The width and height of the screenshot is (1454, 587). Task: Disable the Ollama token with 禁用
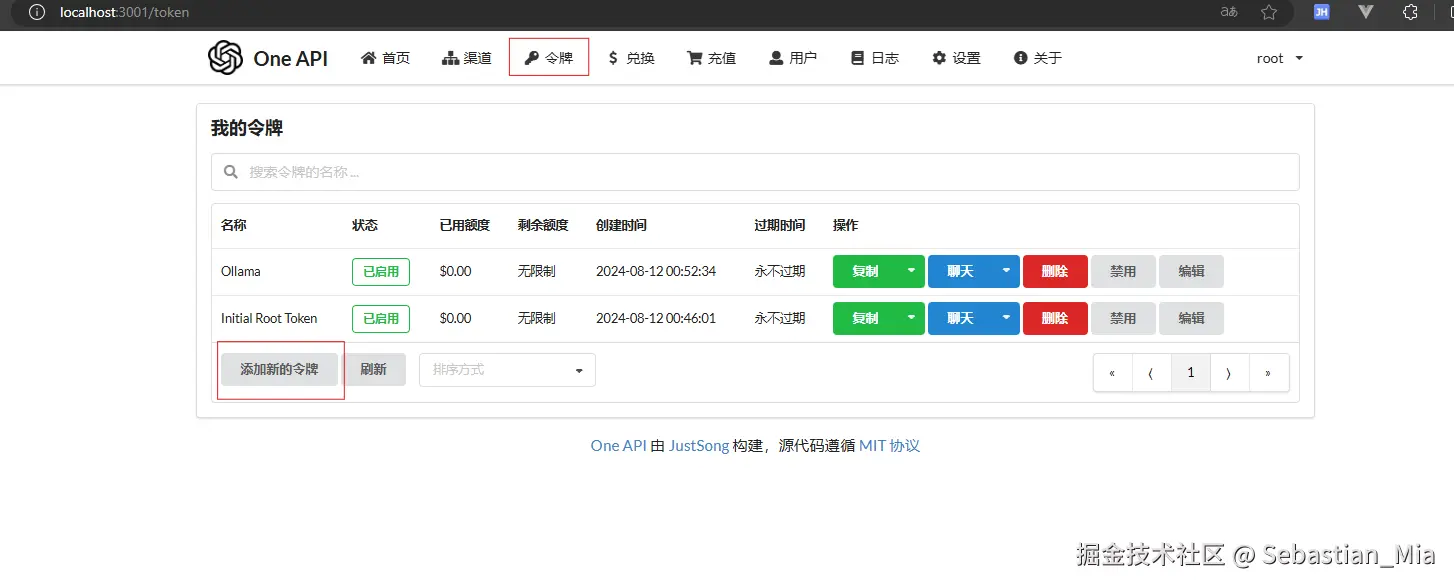click(x=1123, y=271)
